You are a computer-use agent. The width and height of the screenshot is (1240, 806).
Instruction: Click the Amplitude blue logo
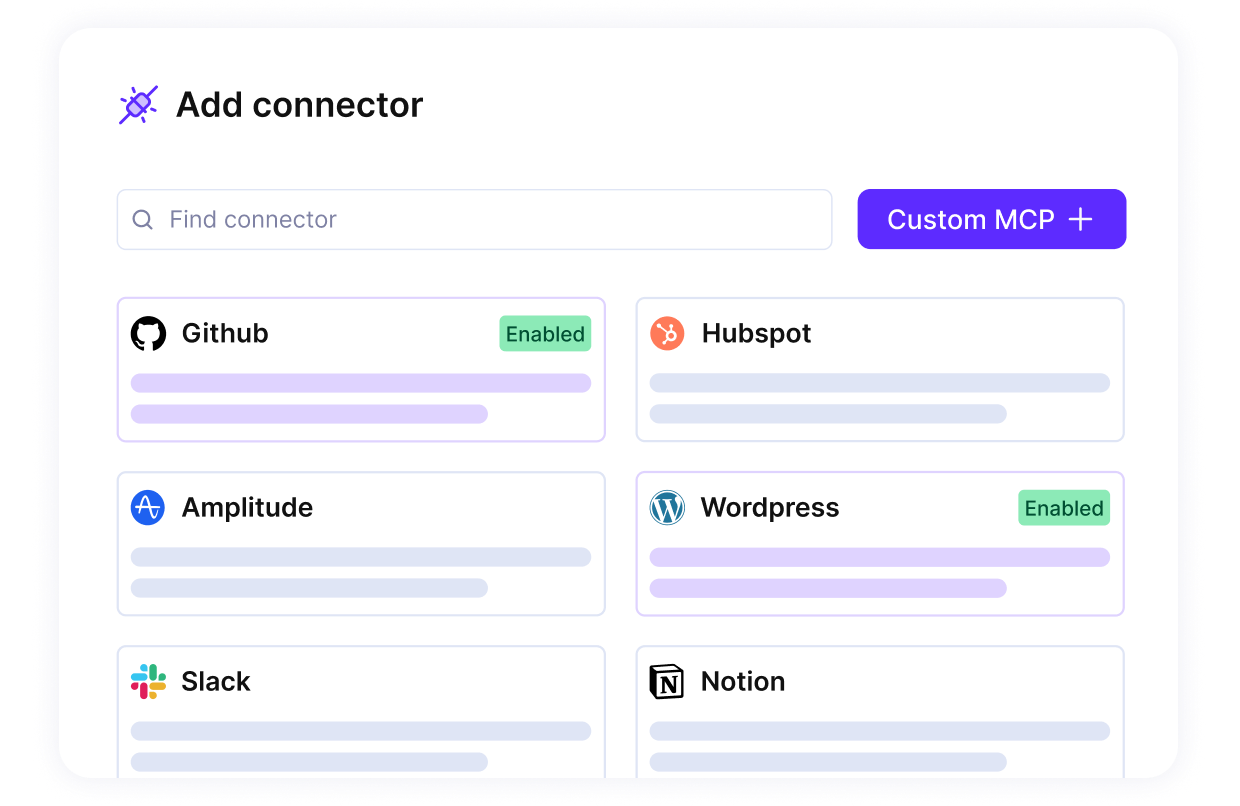[148, 507]
